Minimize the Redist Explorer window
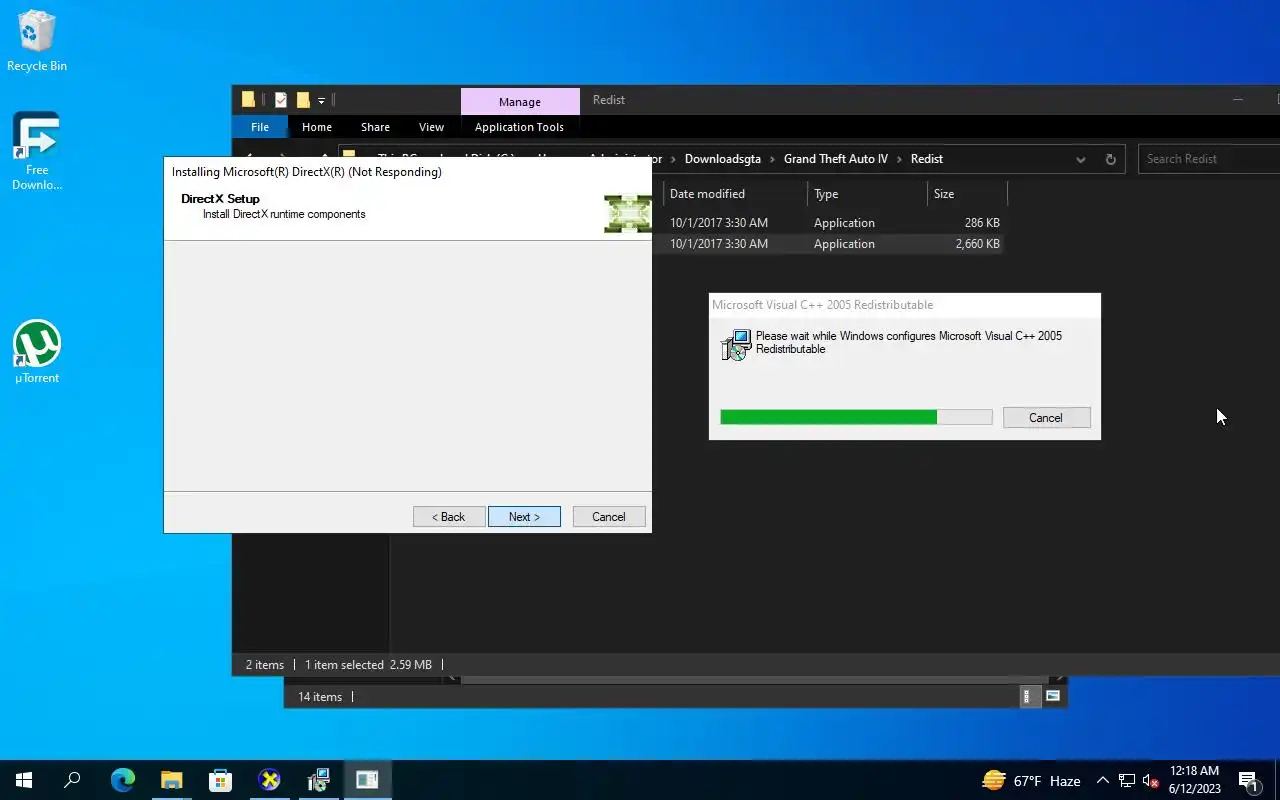The width and height of the screenshot is (1280, 800). point(1238,100)
